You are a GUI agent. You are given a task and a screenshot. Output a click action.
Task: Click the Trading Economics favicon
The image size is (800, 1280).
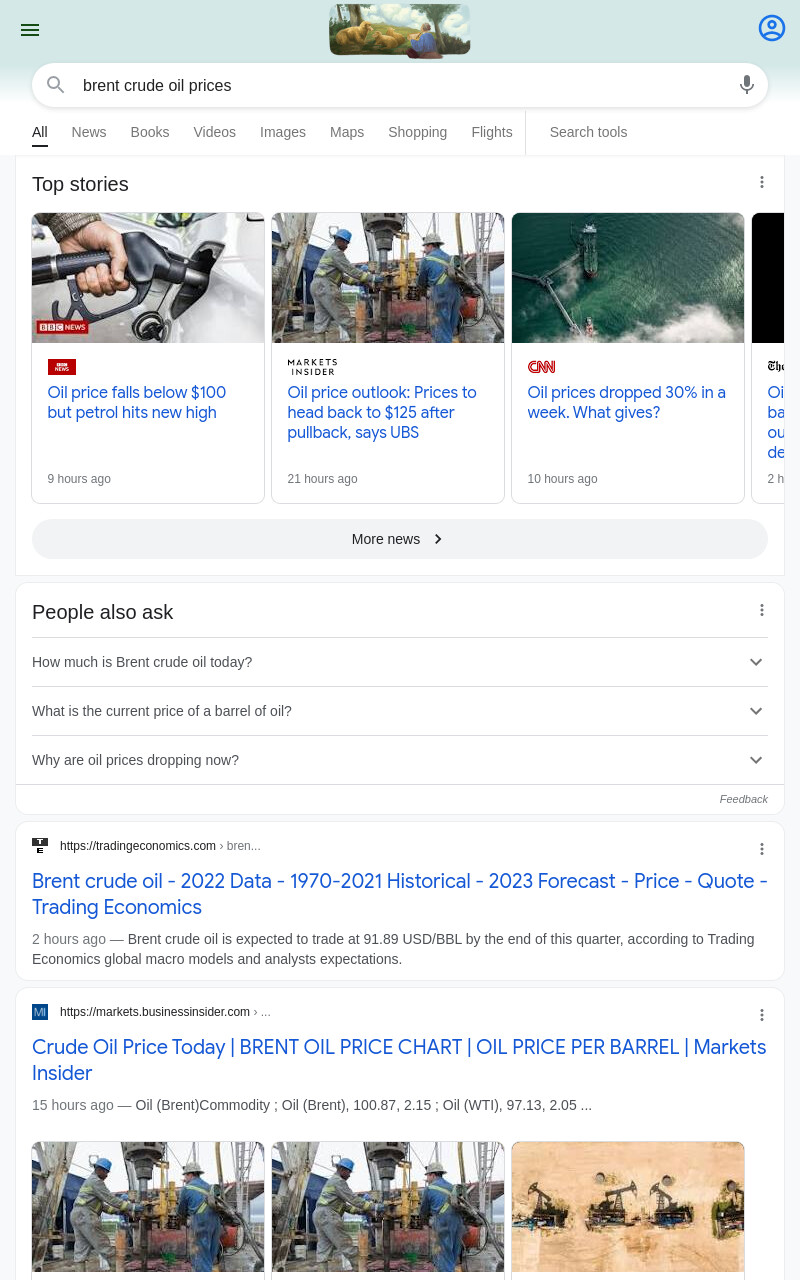40,846
